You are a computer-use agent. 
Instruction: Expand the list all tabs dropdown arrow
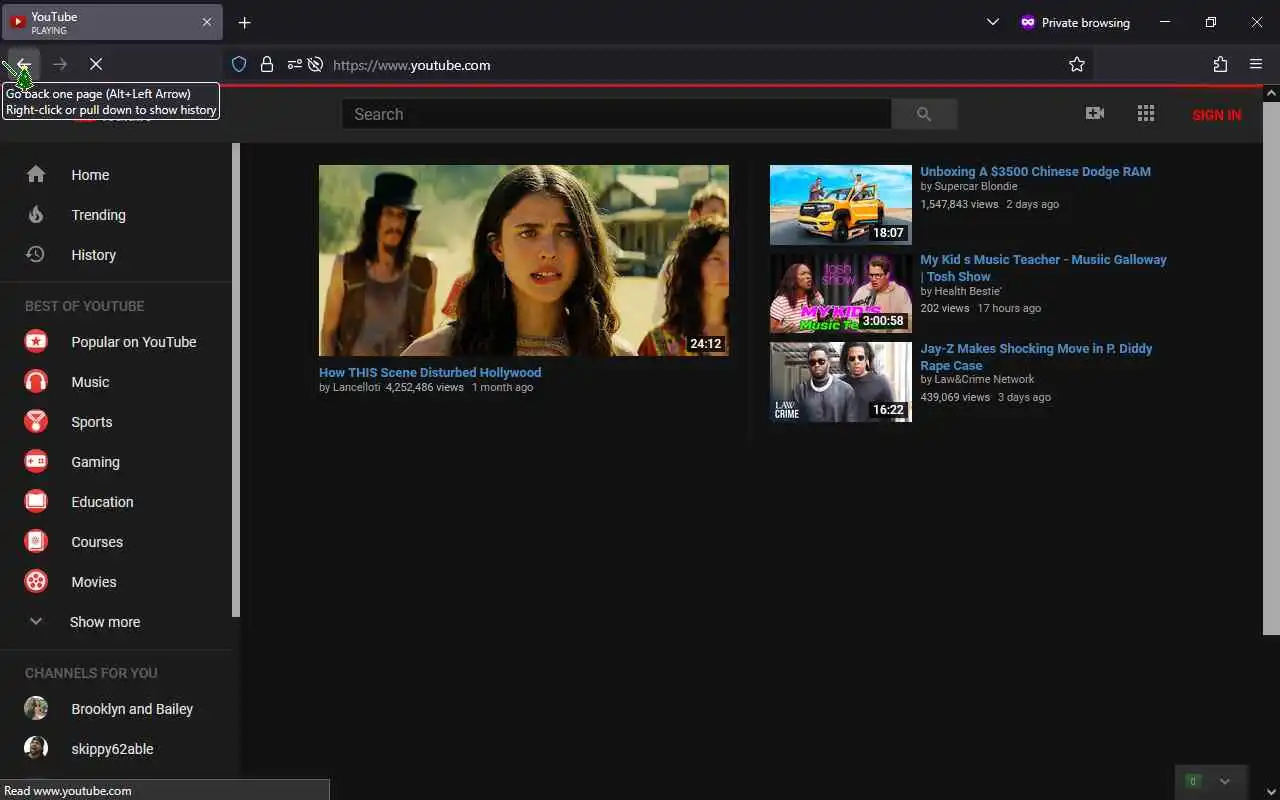(x=993, y=22)
